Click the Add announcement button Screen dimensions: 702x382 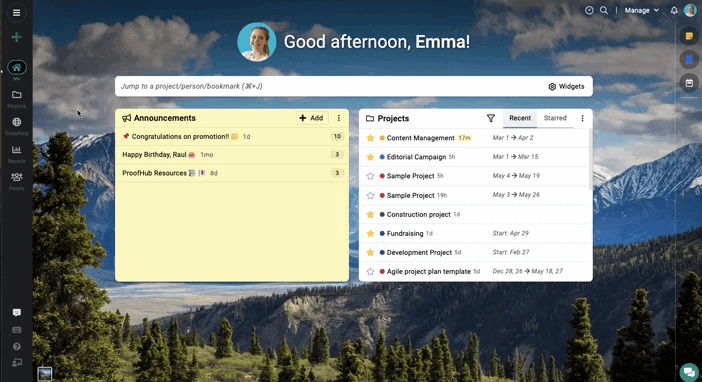point(312,118)
